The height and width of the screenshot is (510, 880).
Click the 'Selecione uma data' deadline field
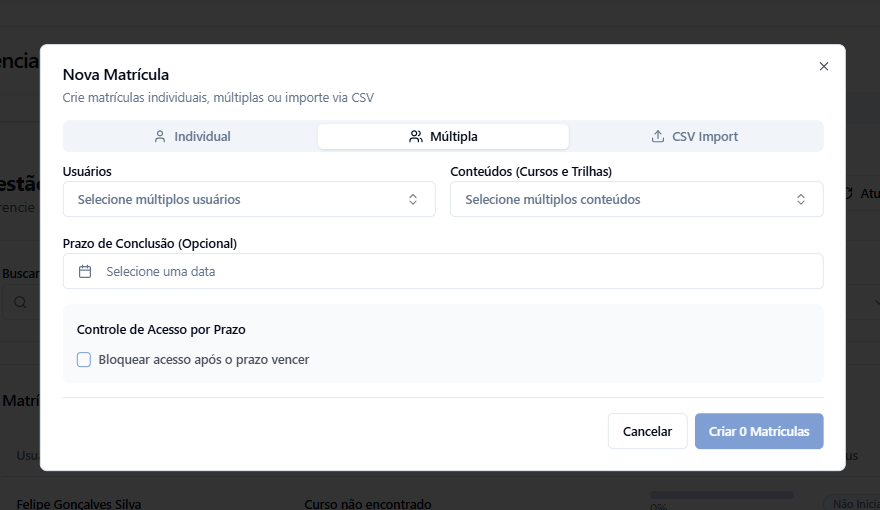[x=443, y=271]
